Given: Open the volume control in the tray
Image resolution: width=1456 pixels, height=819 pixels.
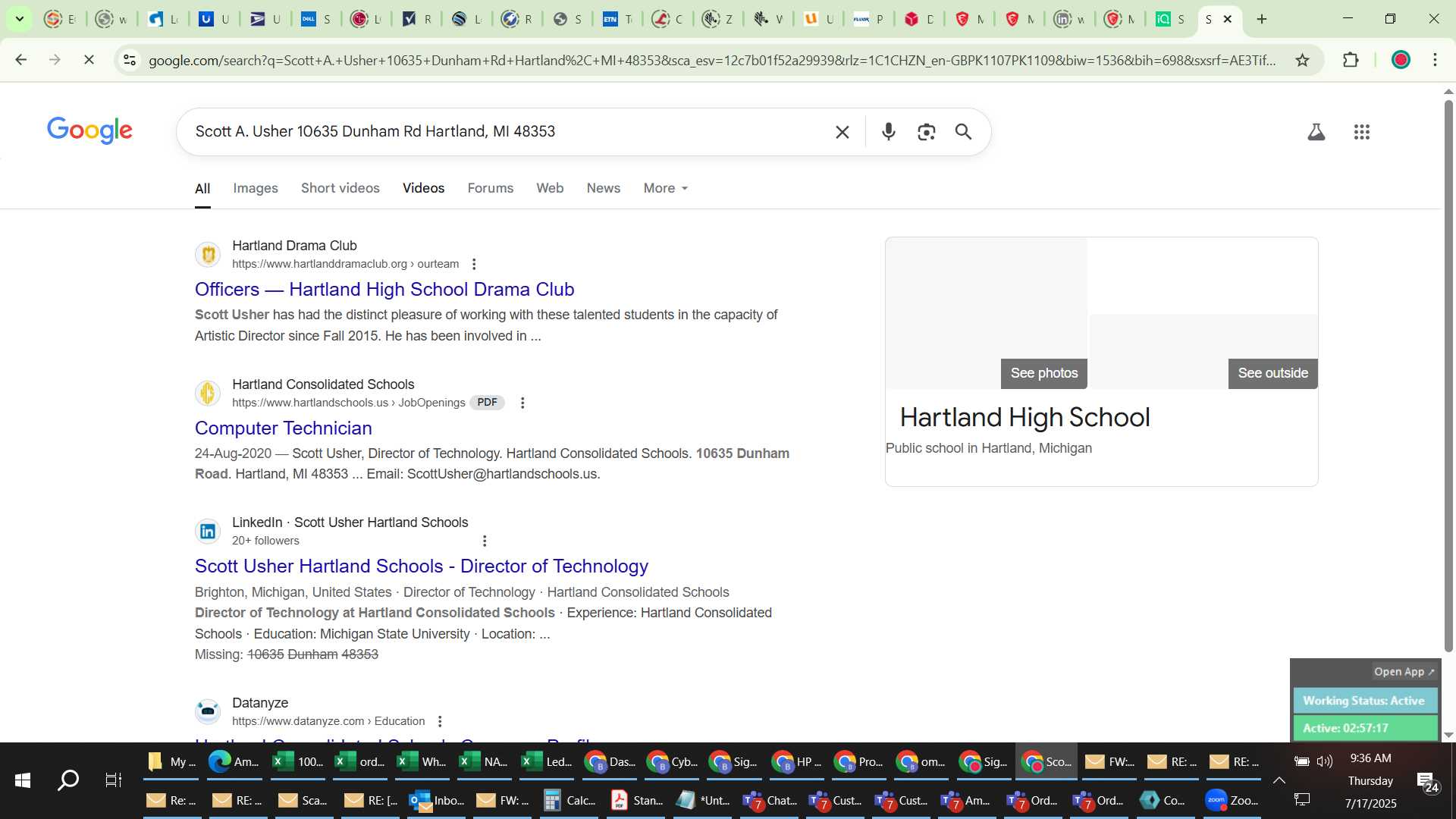Looking at the screenshot, I should [x=1325, y=761].
